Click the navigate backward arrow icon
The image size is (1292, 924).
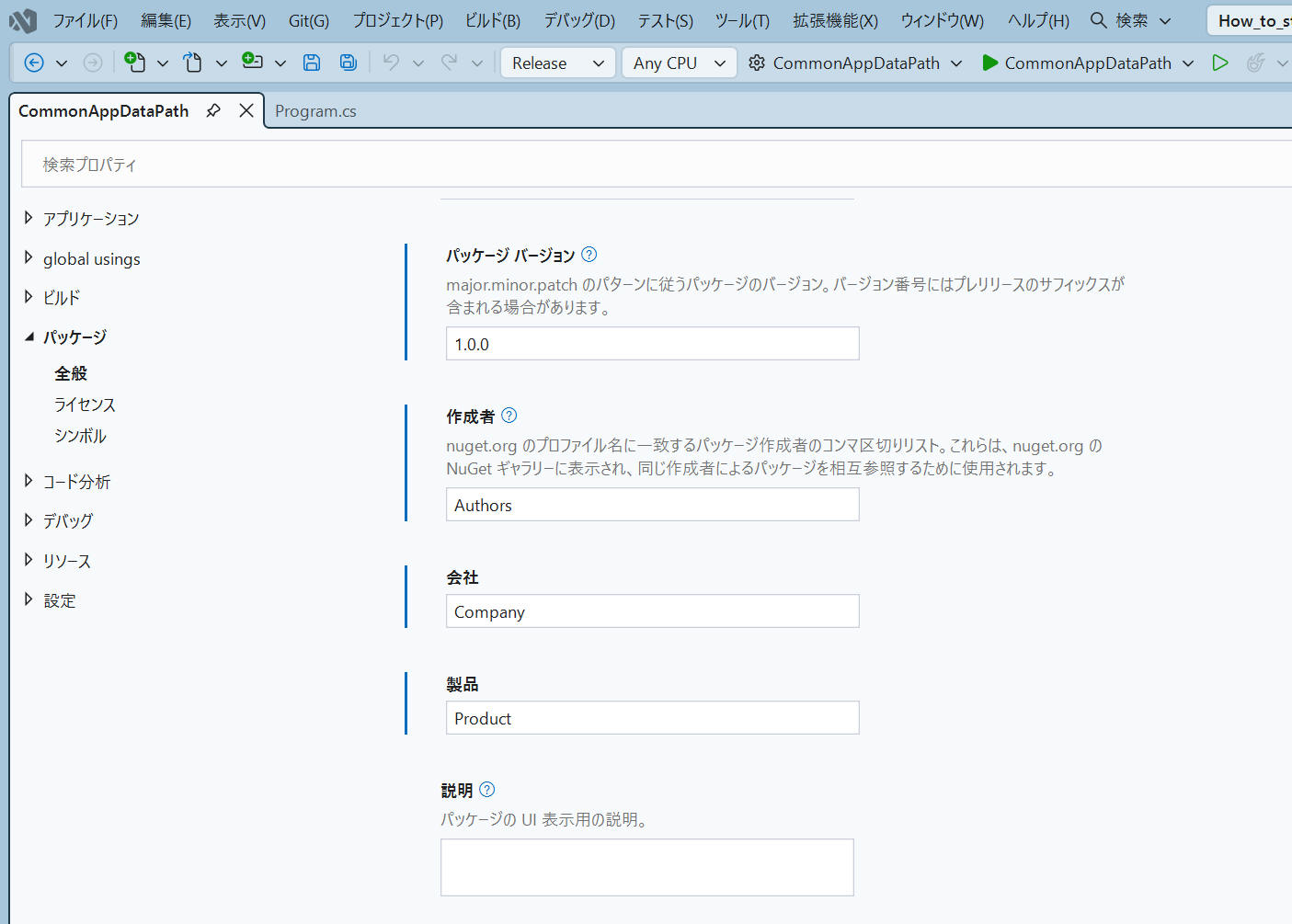click(34, 63)
